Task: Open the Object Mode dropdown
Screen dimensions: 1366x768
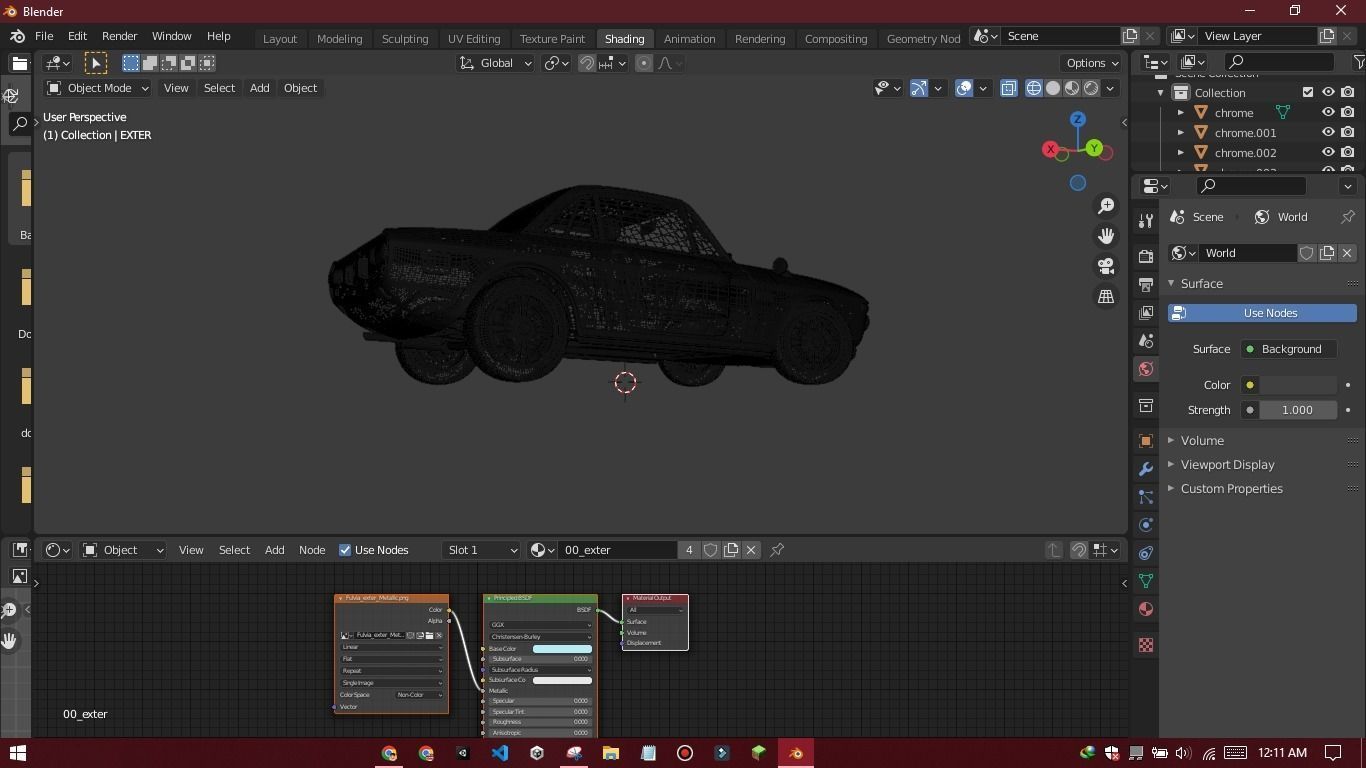Action: tap(98, 88)
